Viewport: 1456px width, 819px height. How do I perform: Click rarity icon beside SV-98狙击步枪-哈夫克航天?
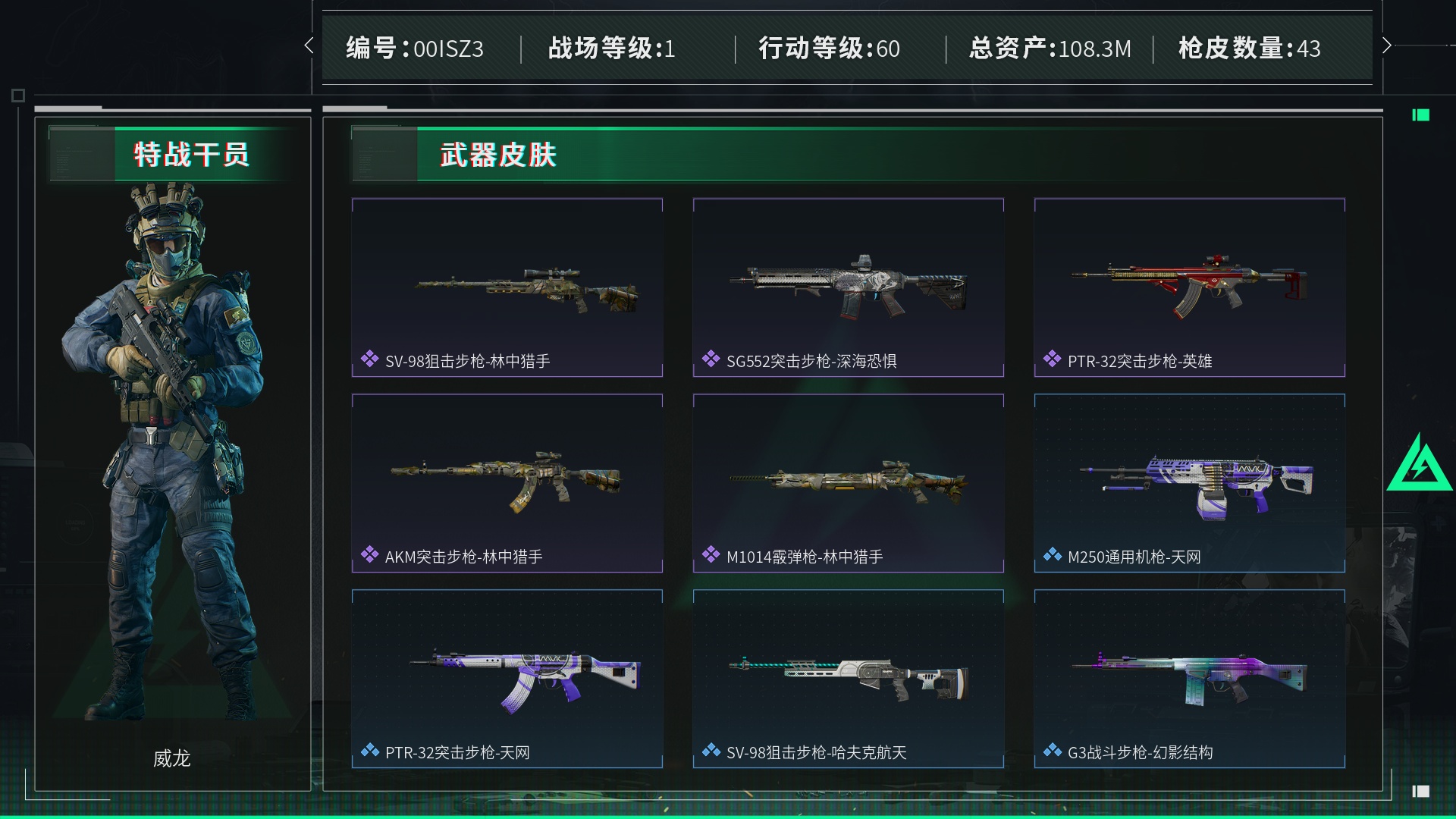[711, 751]
